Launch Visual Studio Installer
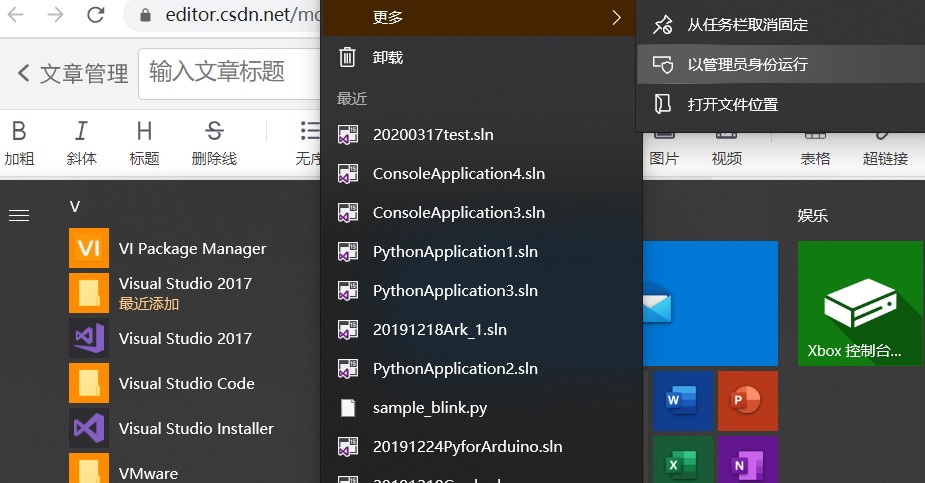This screenshot has width=925, height=483. tap(190, 428)
